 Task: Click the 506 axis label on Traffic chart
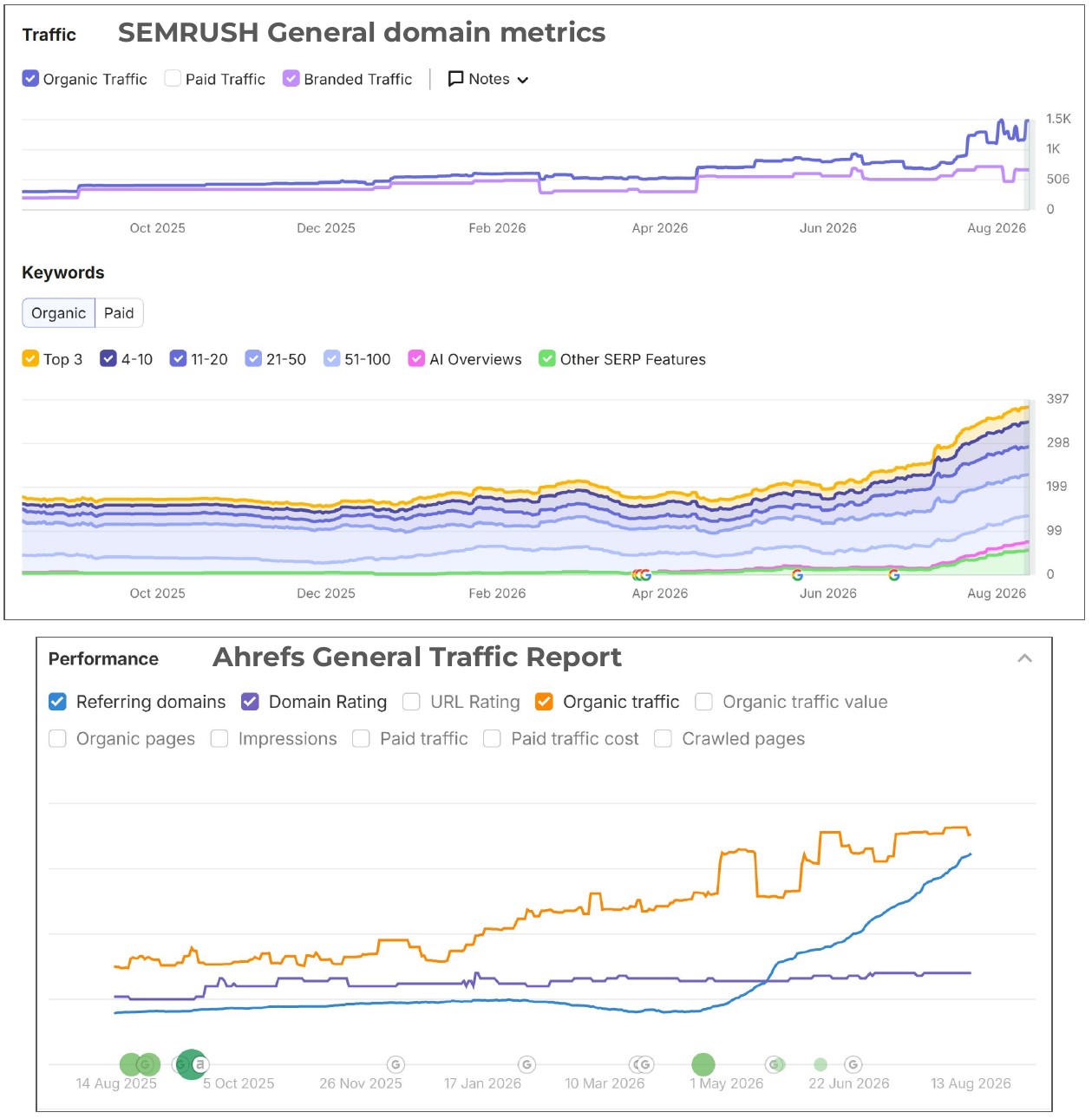point(1058,179)
